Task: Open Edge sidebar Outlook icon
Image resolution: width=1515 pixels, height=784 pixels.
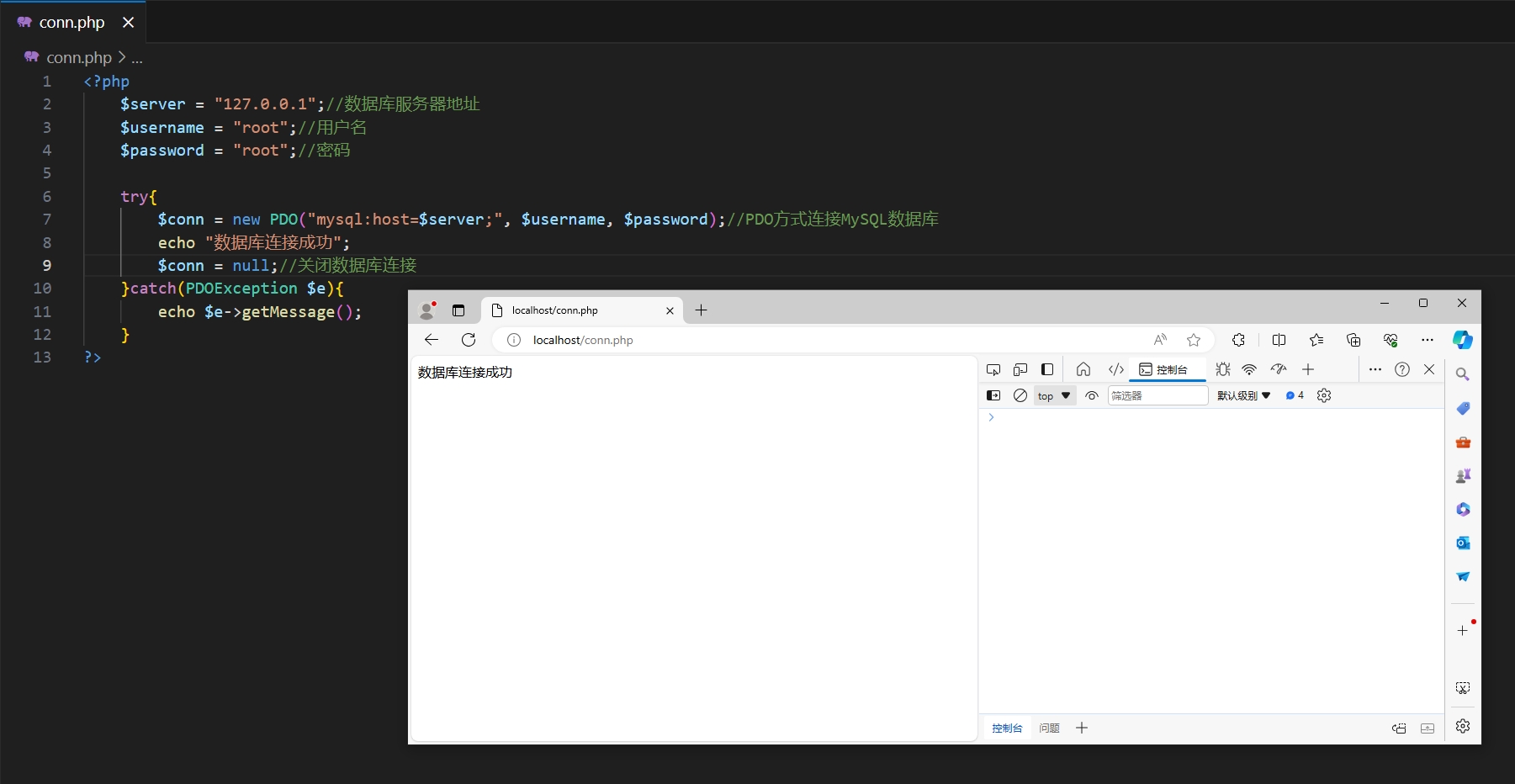Action: (x=1463, y=543)
